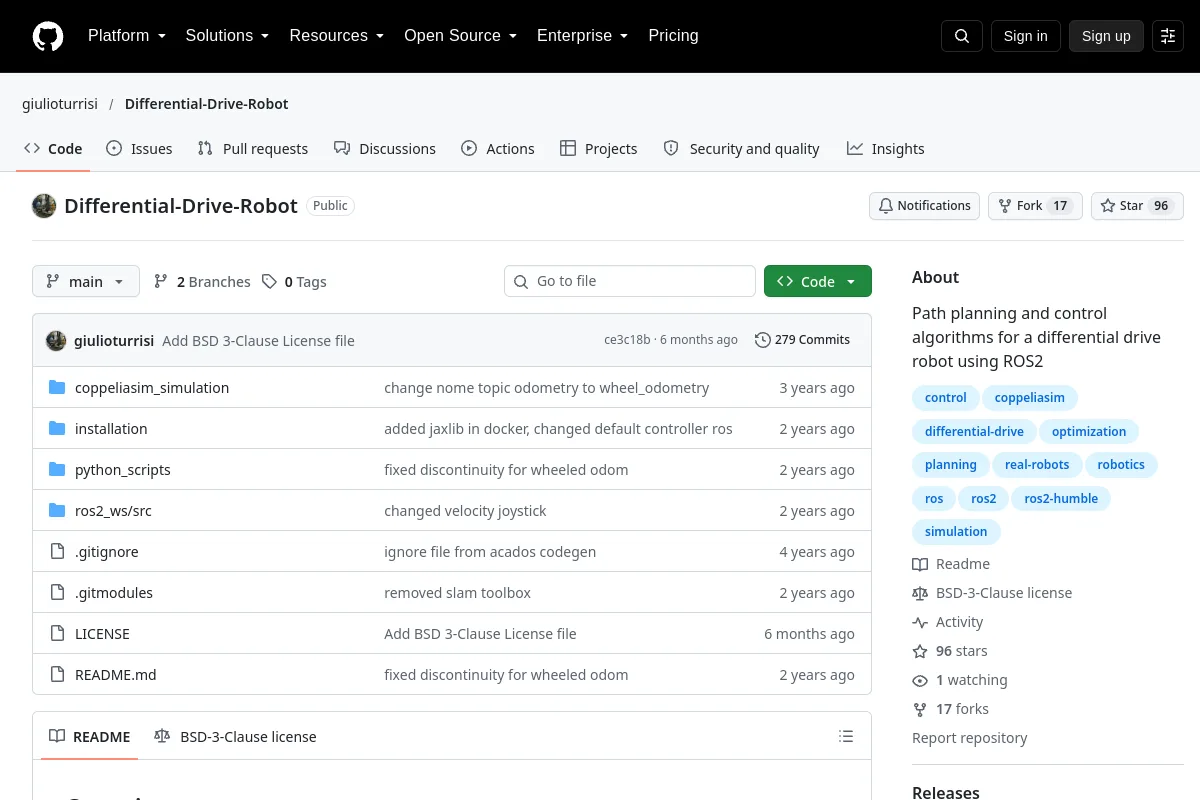Screen dimensions: 1200x800
Task: Click the Sign up button
Action: tap(1106, 36)
